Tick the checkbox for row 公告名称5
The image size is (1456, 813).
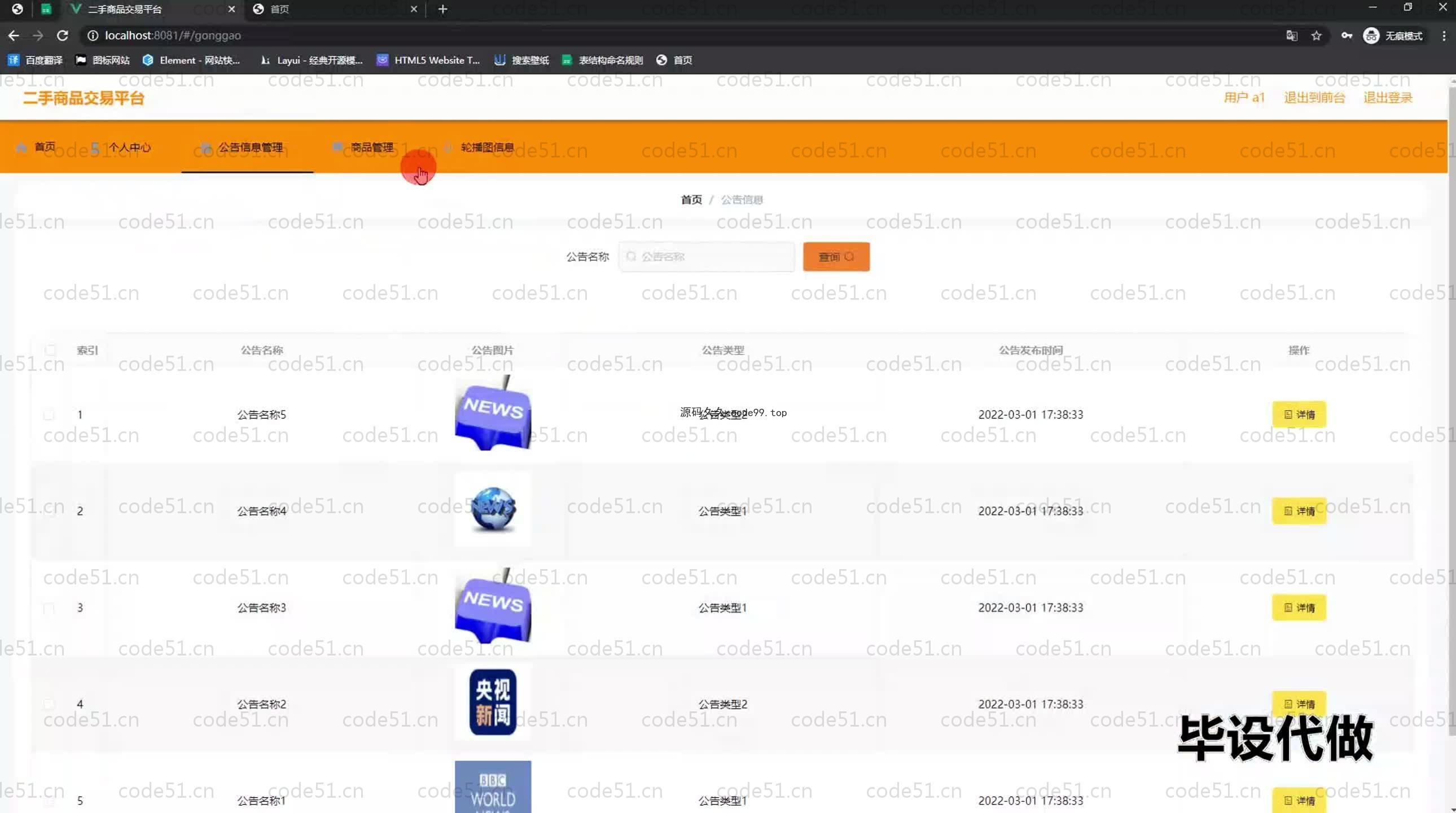point(50,414)
